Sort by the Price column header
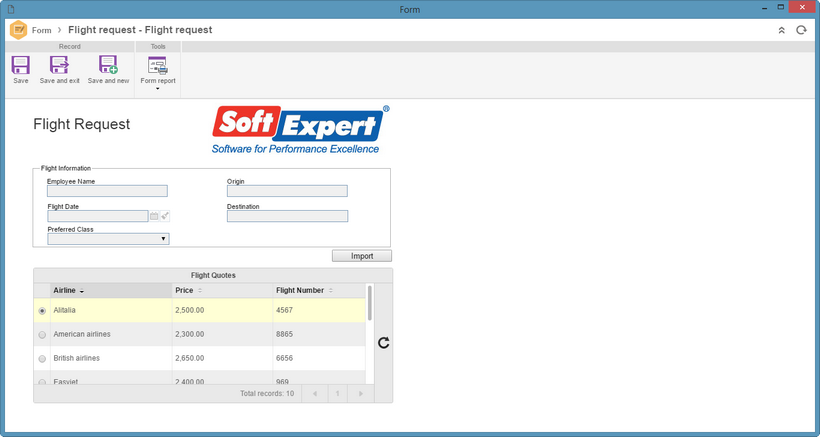 click(x=222, y=291)
